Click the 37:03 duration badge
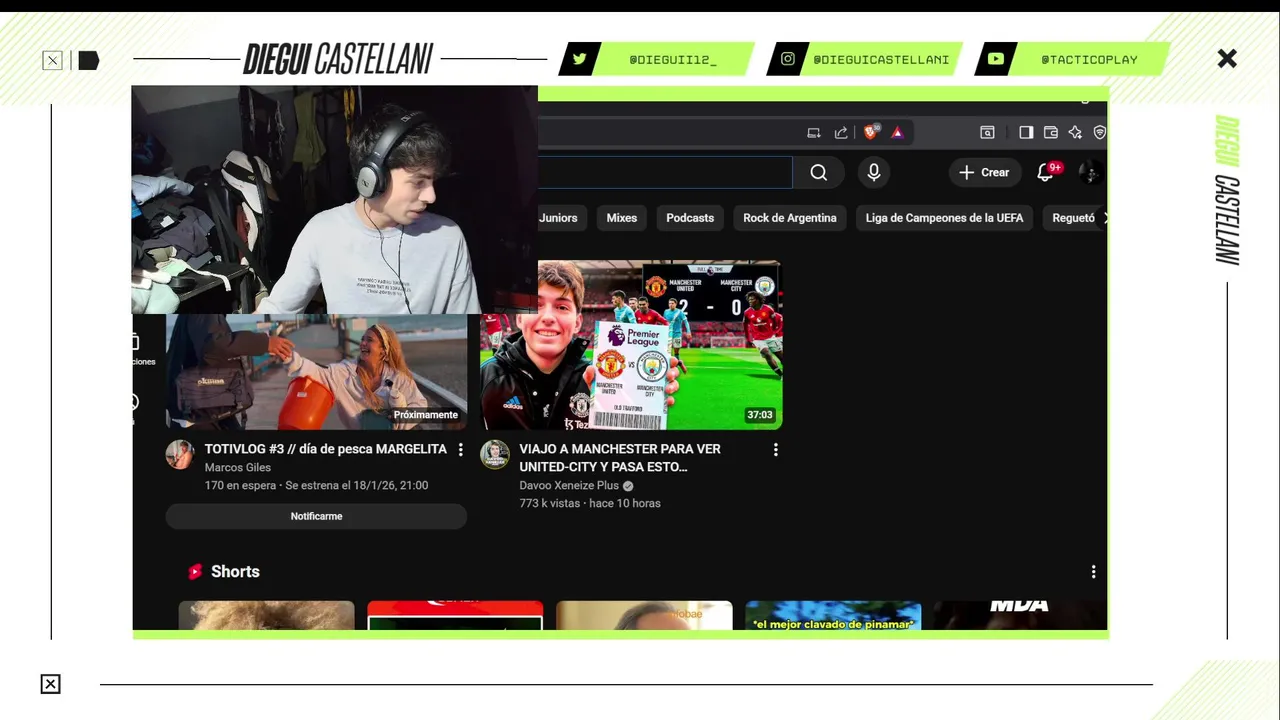This screenshot has height=720, width=1280. [x=760, y=415]
